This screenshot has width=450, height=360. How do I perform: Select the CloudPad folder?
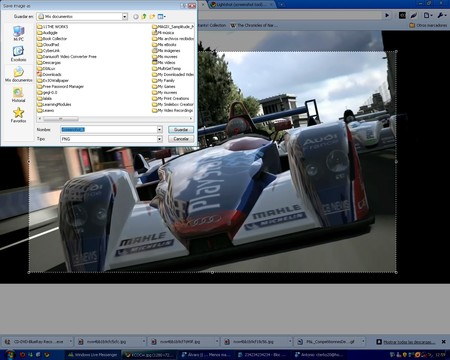tap(48, 45)
